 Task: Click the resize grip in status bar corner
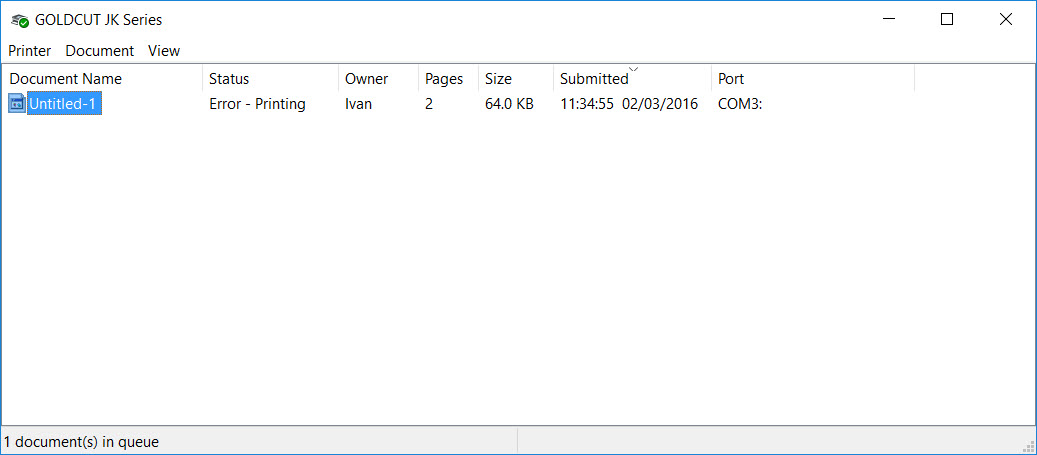(1028, 446)
